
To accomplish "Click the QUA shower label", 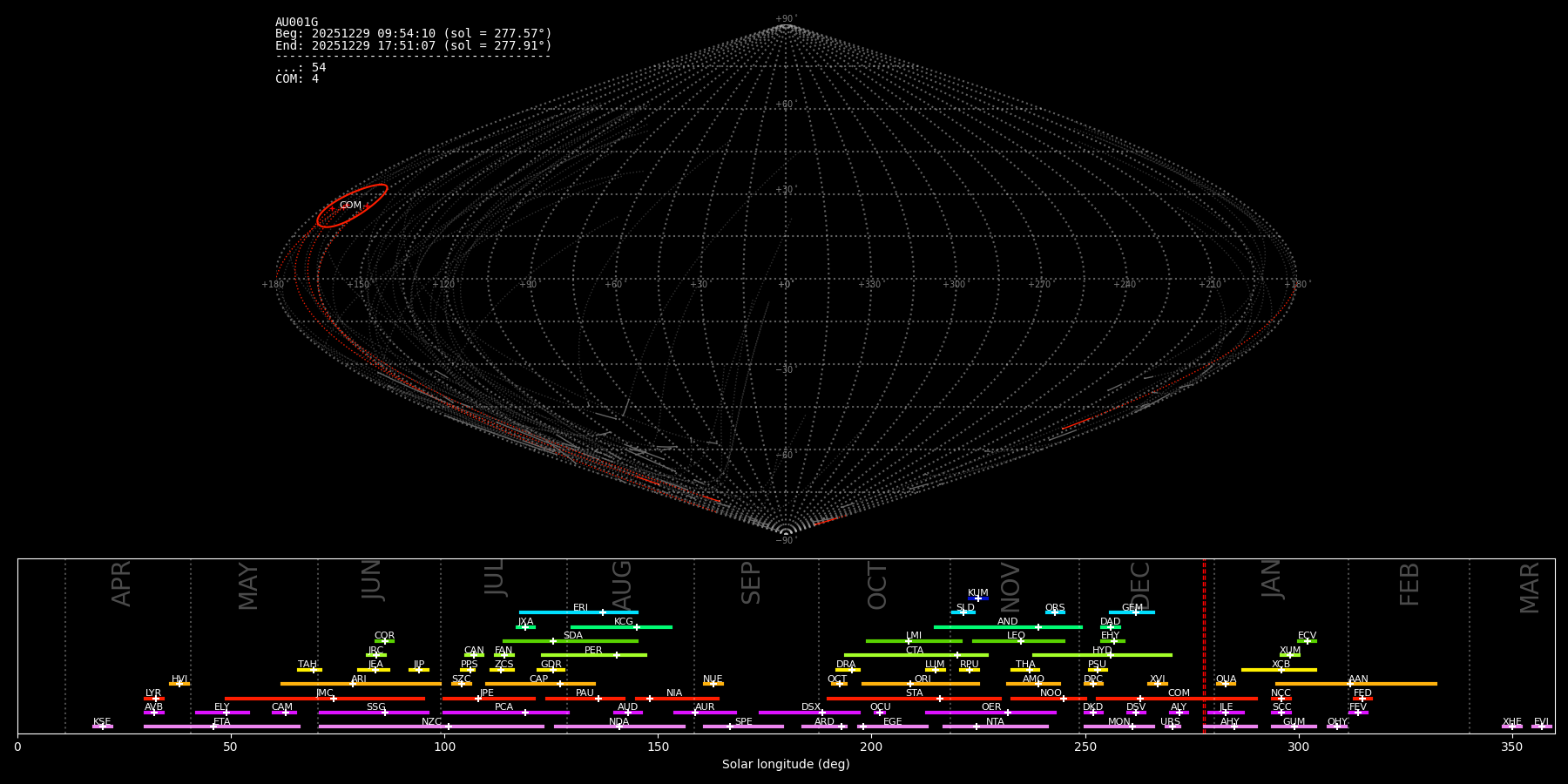I will click(1226, 679).
